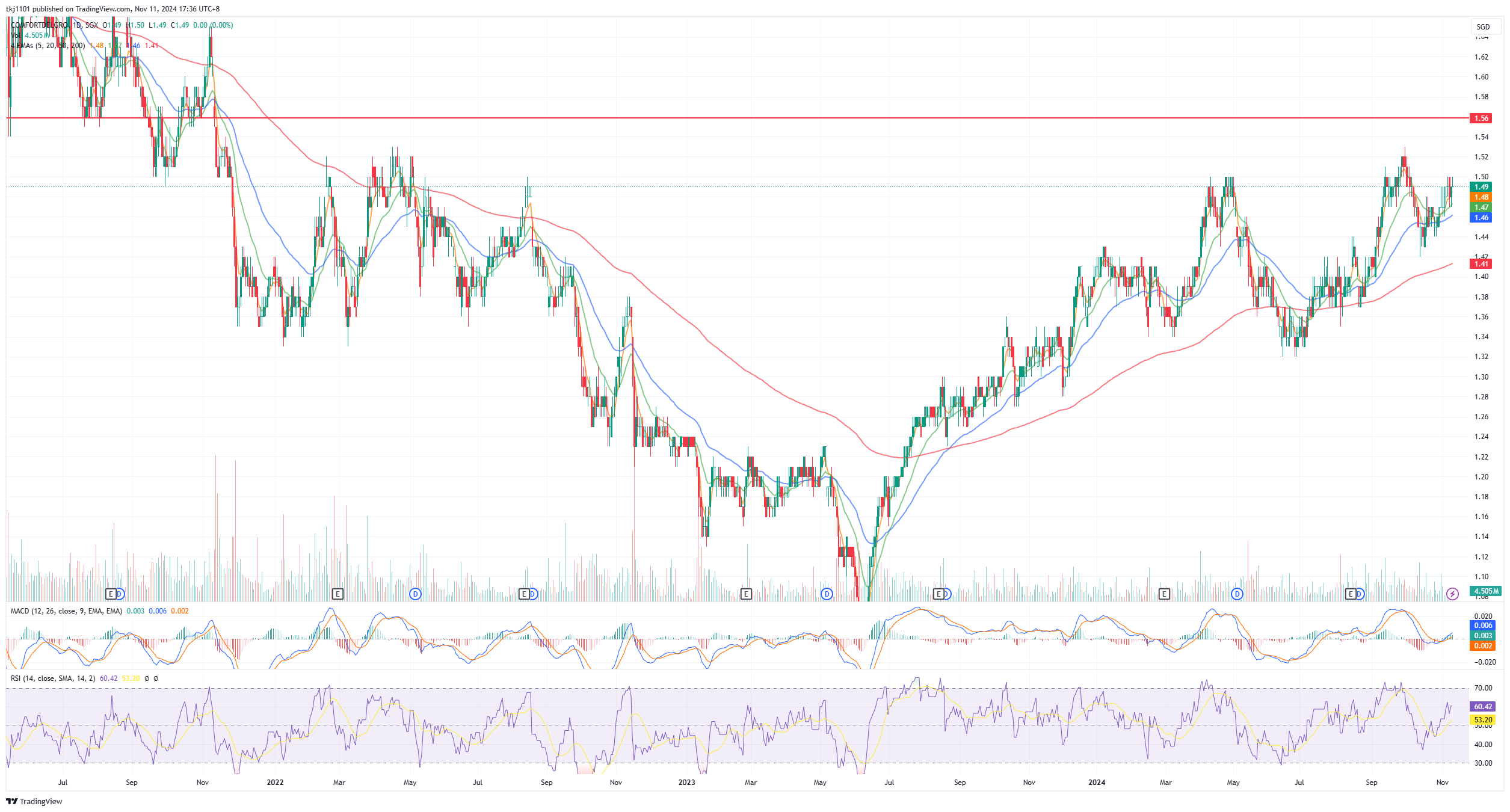The height and width of the screenshot is (812, 1510).
Task: Select the 4 EMAs (5, 20, 50, 200) legend
Action: (48, 46)
